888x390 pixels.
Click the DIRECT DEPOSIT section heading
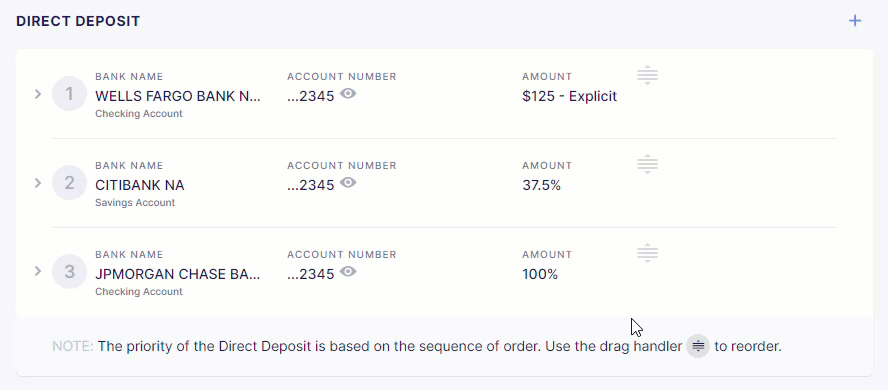(x=78, y=22)
